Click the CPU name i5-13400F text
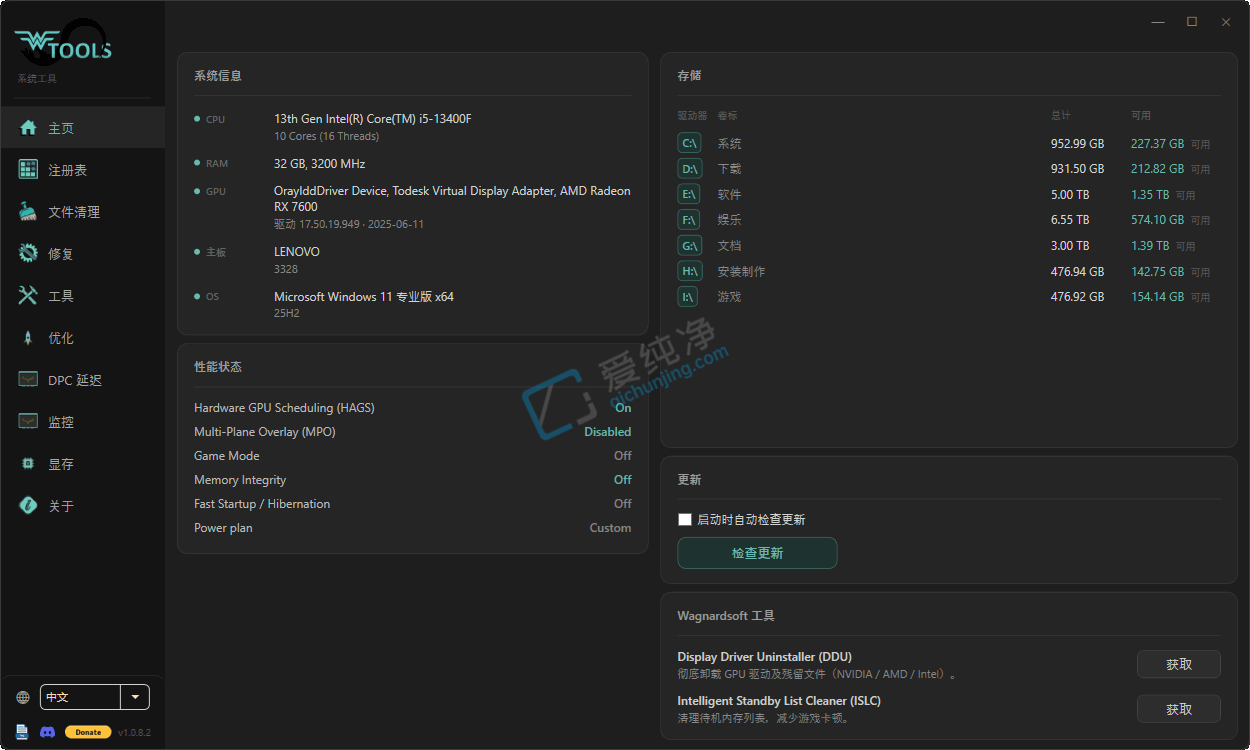Screen dimensions: 1250x750 [373, 119]
